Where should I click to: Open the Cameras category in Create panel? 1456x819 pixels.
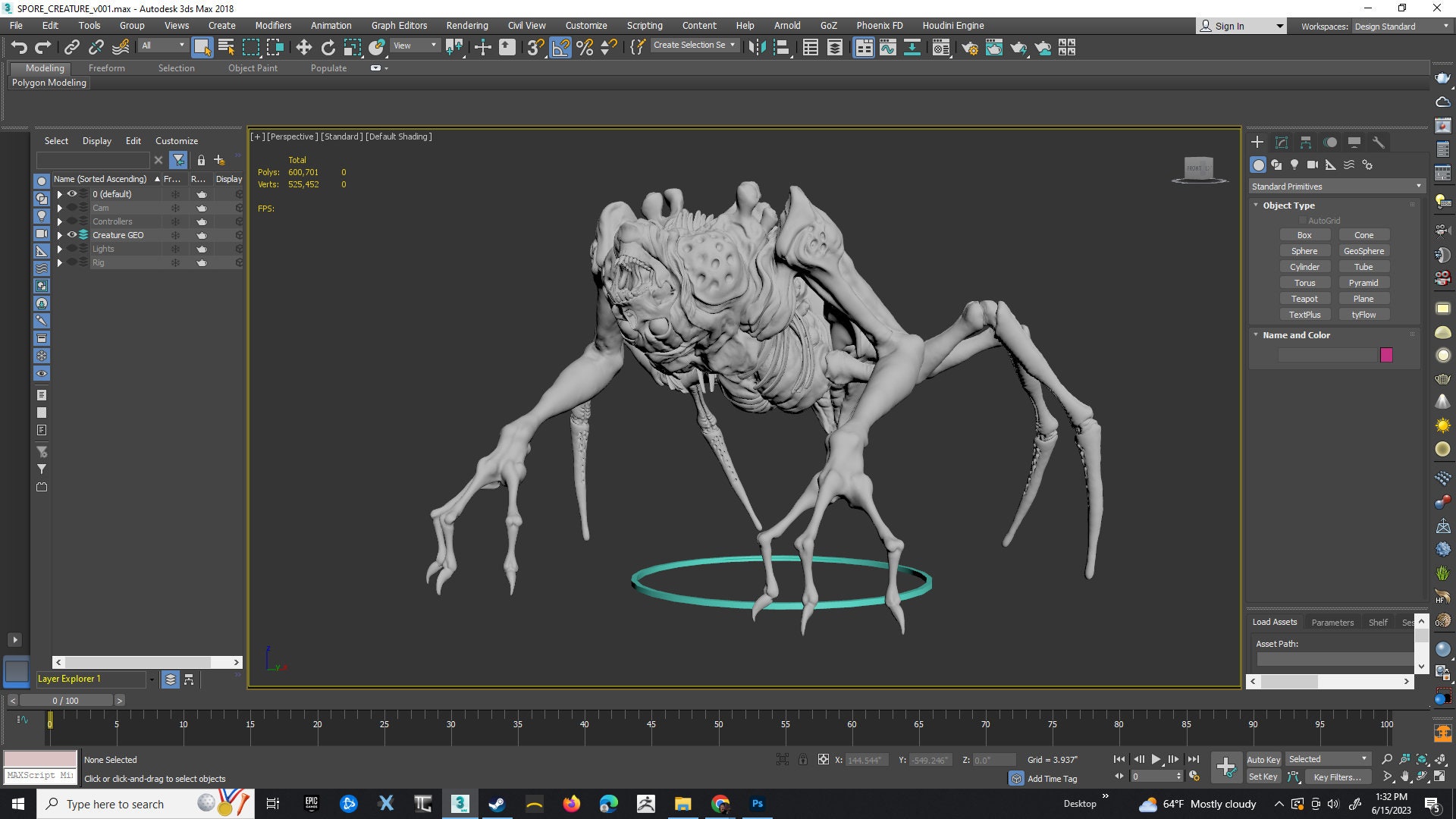1313,165
